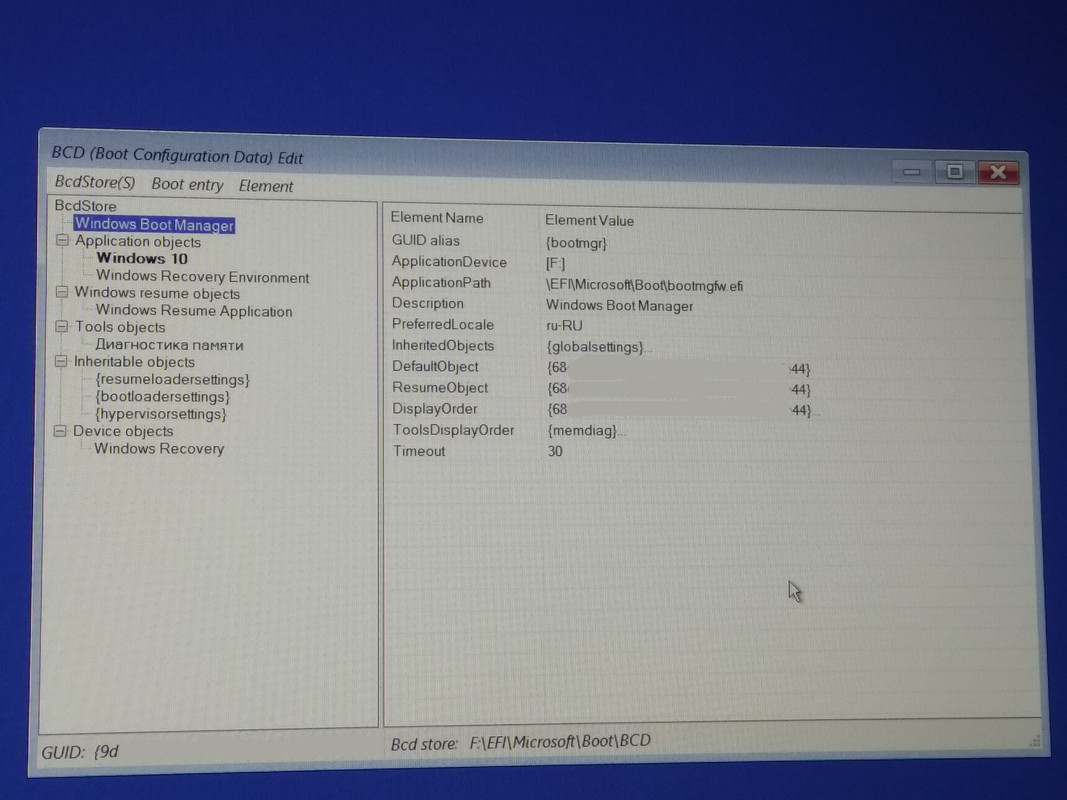Select the ApplicationPath element row
The width and height of the screenshot is (1067, 800).
[x=704, y=284]
